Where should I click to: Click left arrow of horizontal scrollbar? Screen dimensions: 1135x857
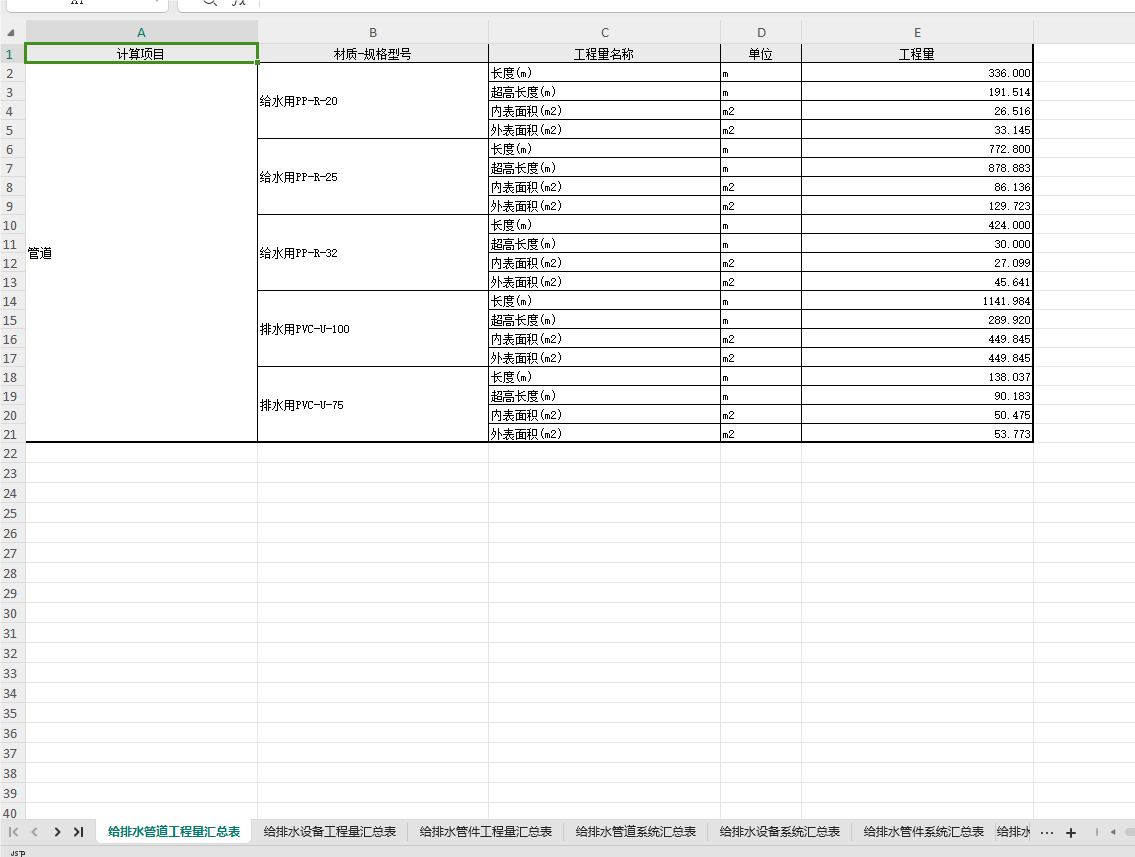point(1113,832)
